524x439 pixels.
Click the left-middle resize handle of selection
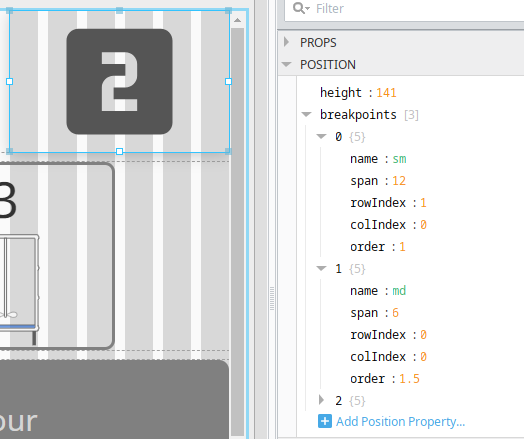click(x=9, y=82)
